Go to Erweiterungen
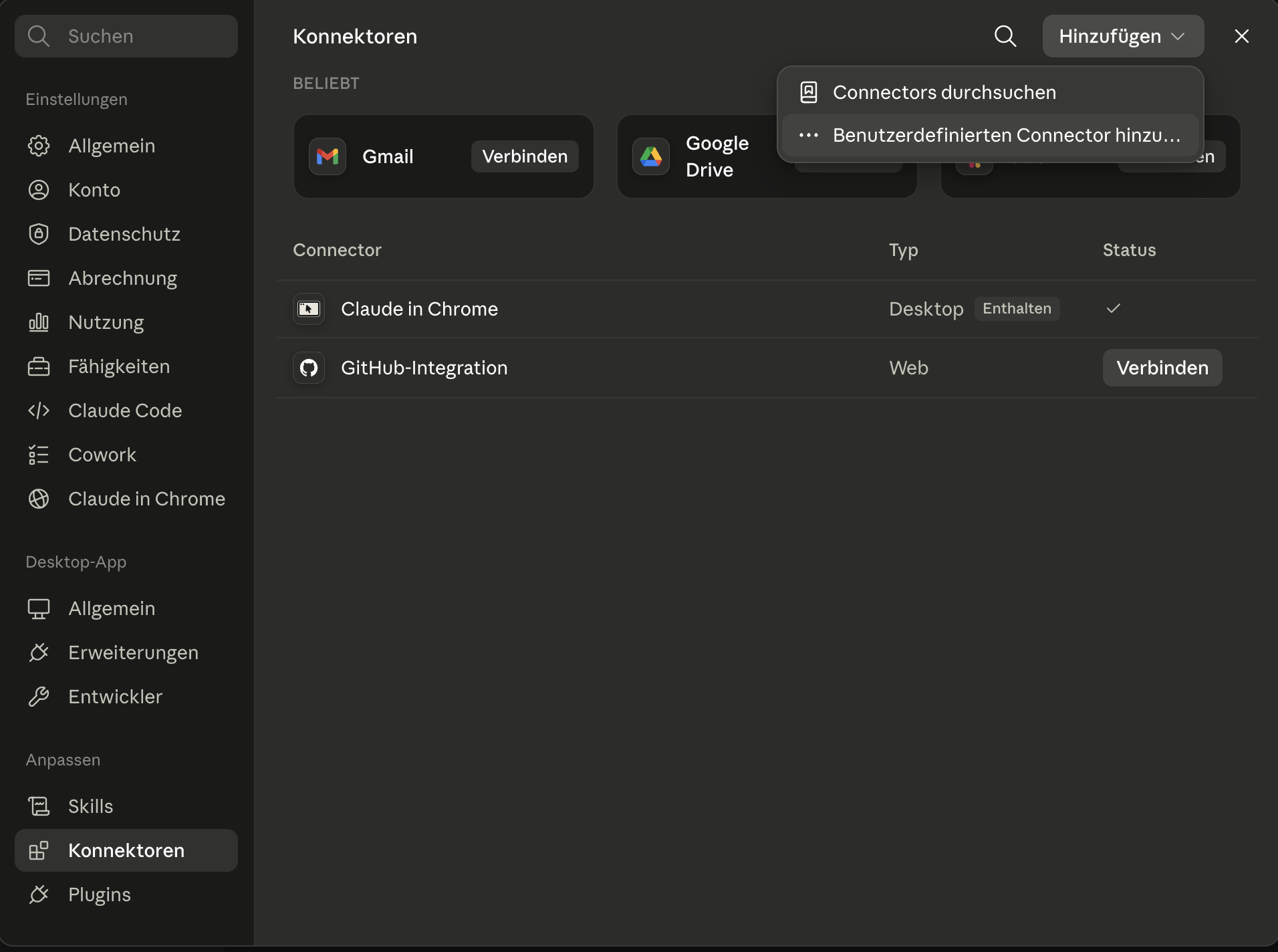 pyautogui.click(x=126, y=652)
